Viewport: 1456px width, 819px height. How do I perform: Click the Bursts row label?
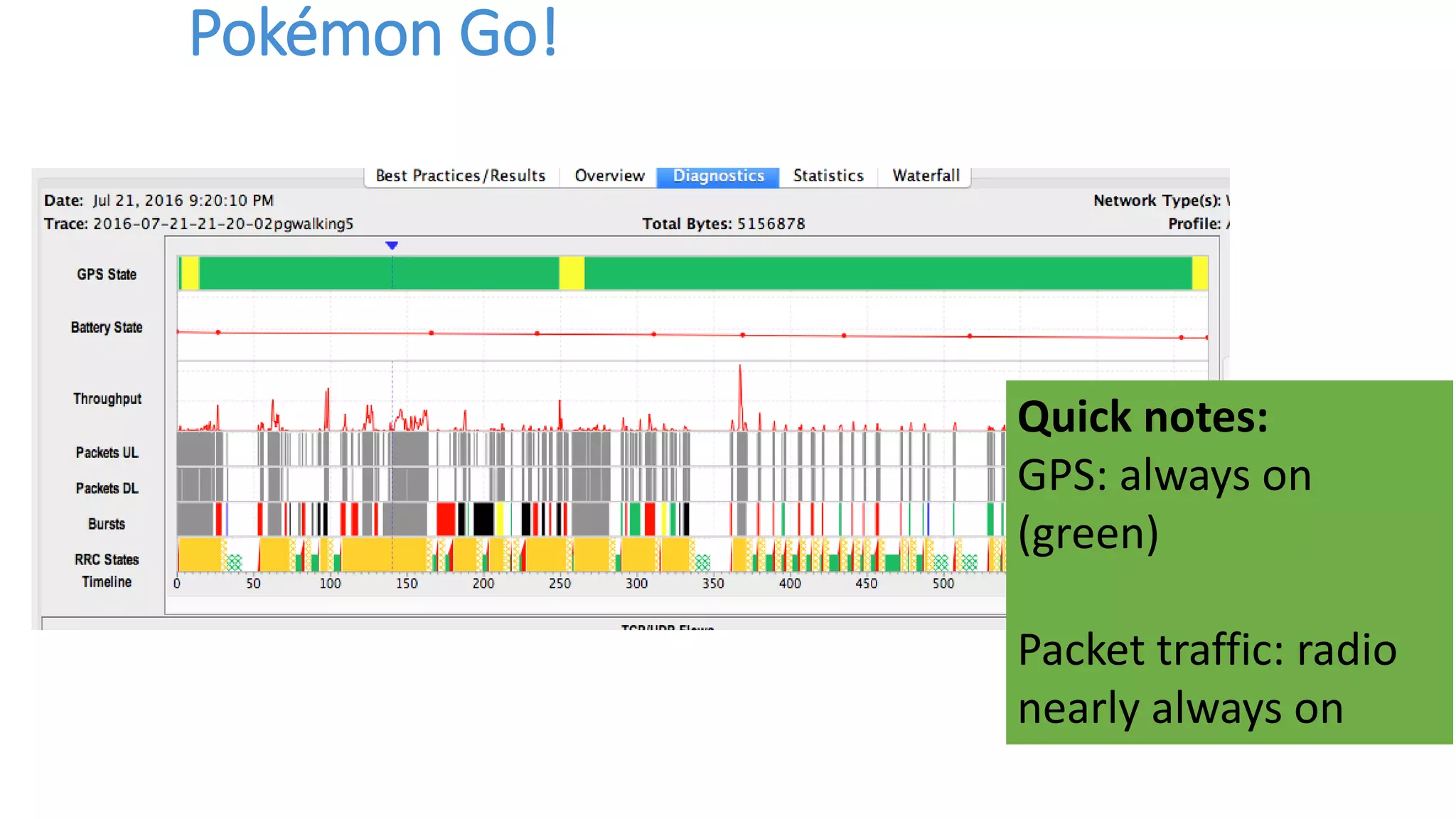click(x=107, y=524)
